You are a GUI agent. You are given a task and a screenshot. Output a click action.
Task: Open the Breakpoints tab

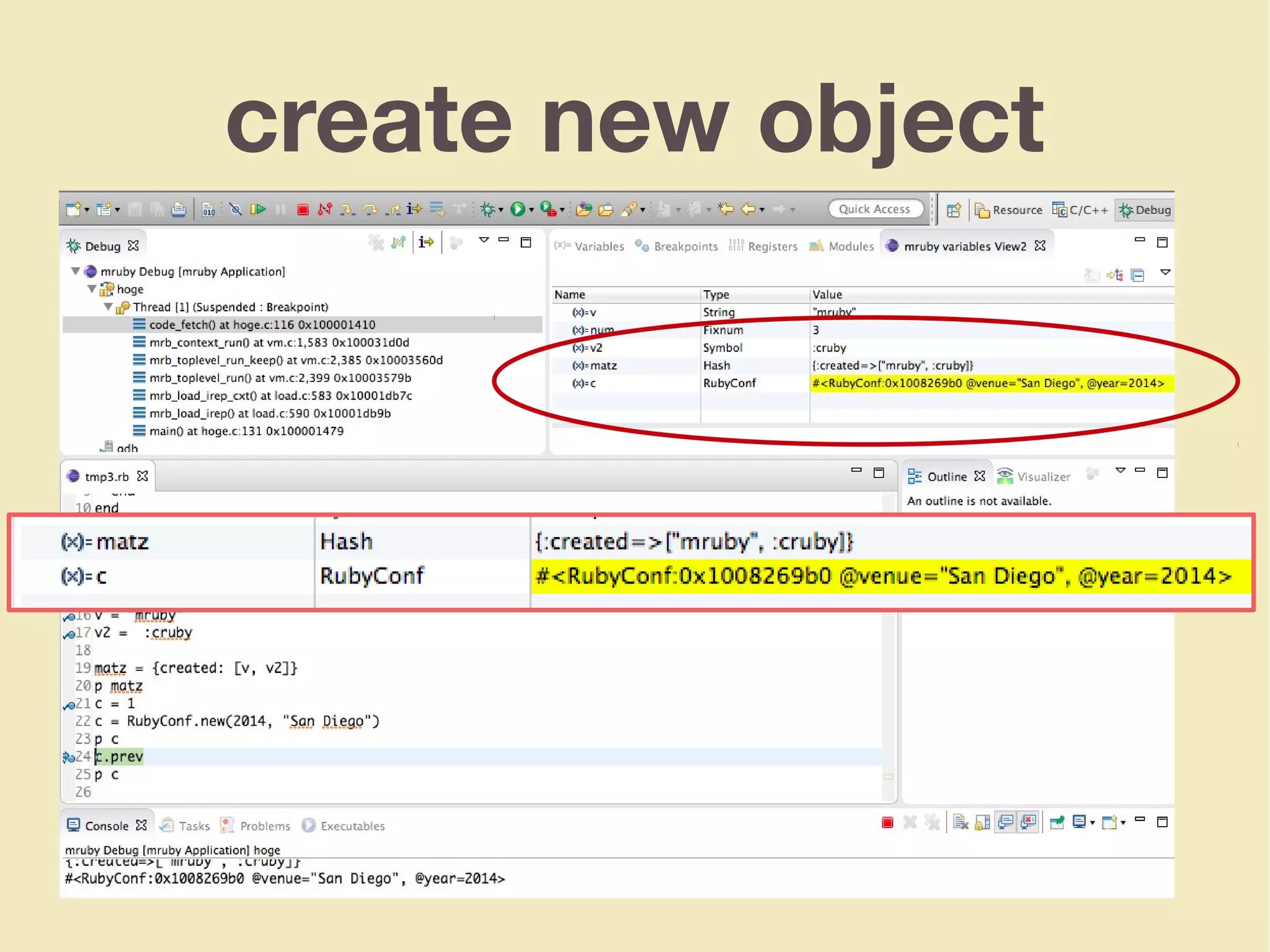click(677, 246)
